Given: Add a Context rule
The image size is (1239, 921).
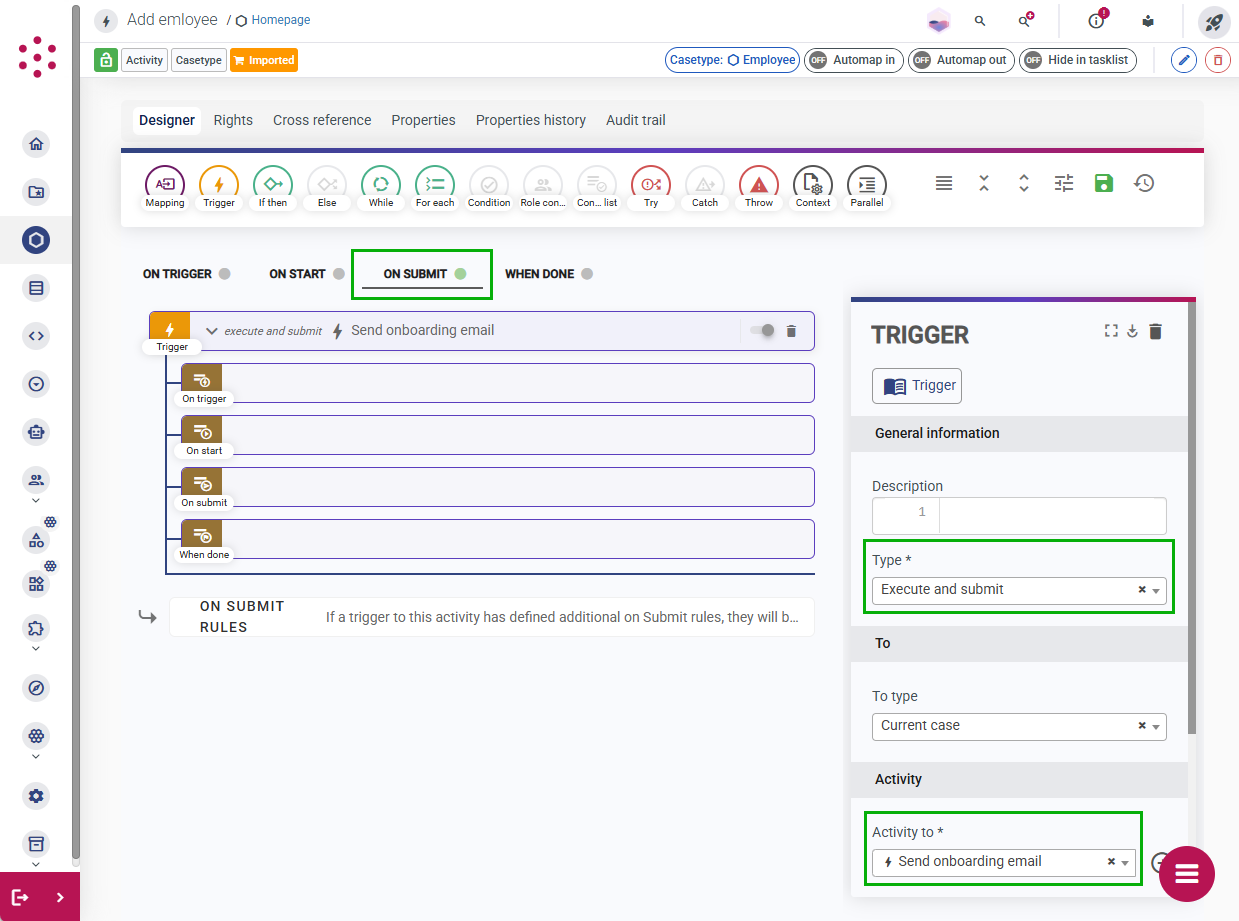Looking at the screenshot, I should [813, 186].
